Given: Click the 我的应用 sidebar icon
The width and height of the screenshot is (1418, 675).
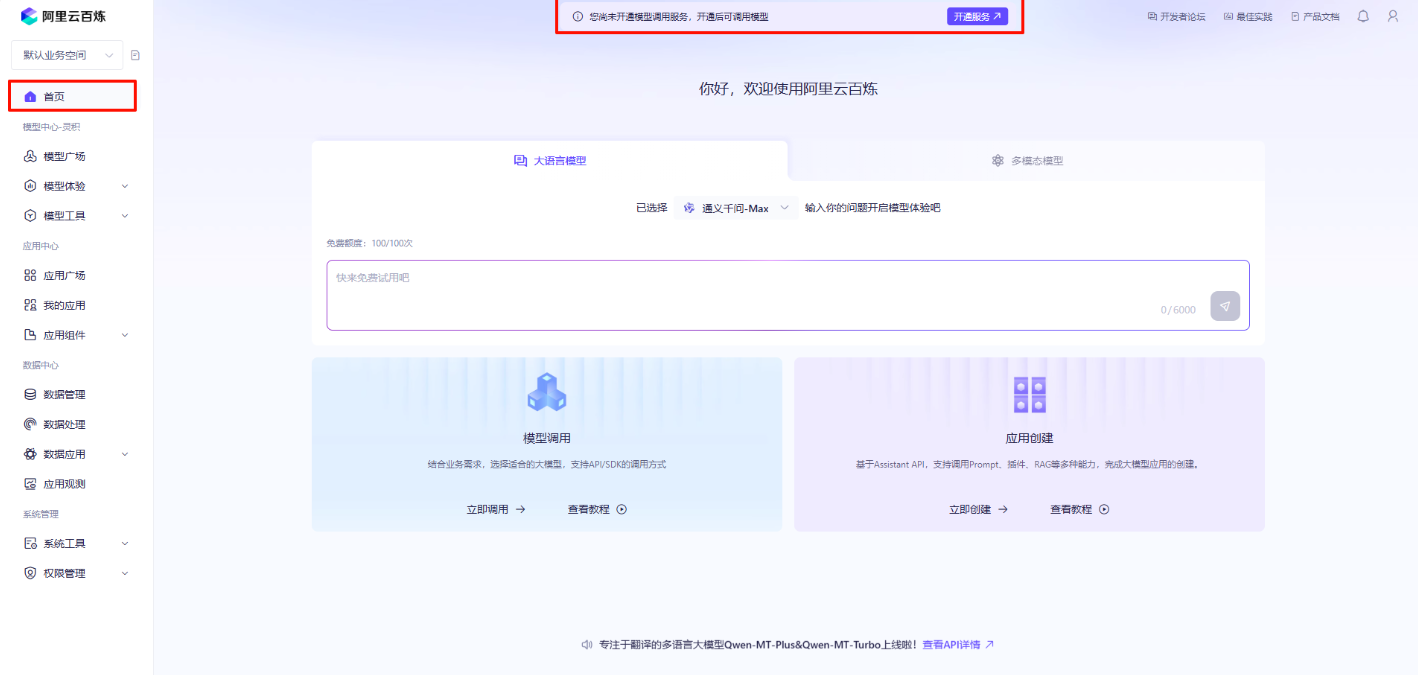Looking at the screenshot, I should coord(30,305).
